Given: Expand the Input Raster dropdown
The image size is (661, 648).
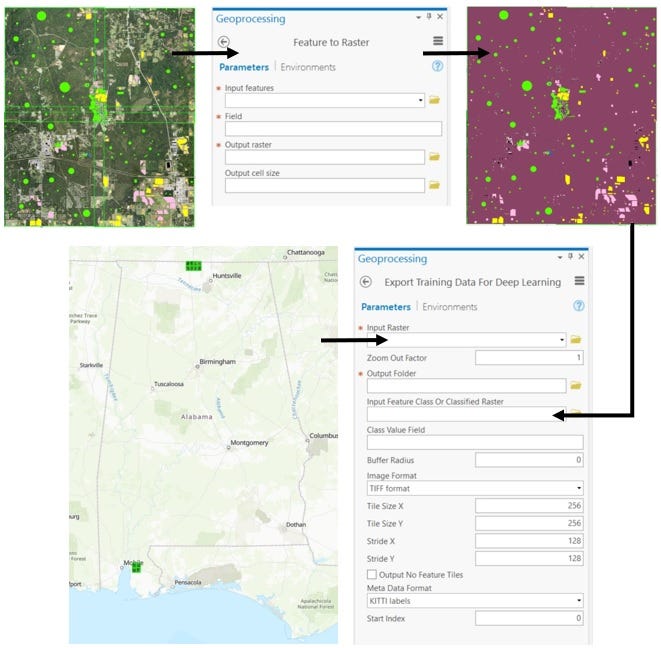Looking at the screenshot, I should [x=562, y=340].
